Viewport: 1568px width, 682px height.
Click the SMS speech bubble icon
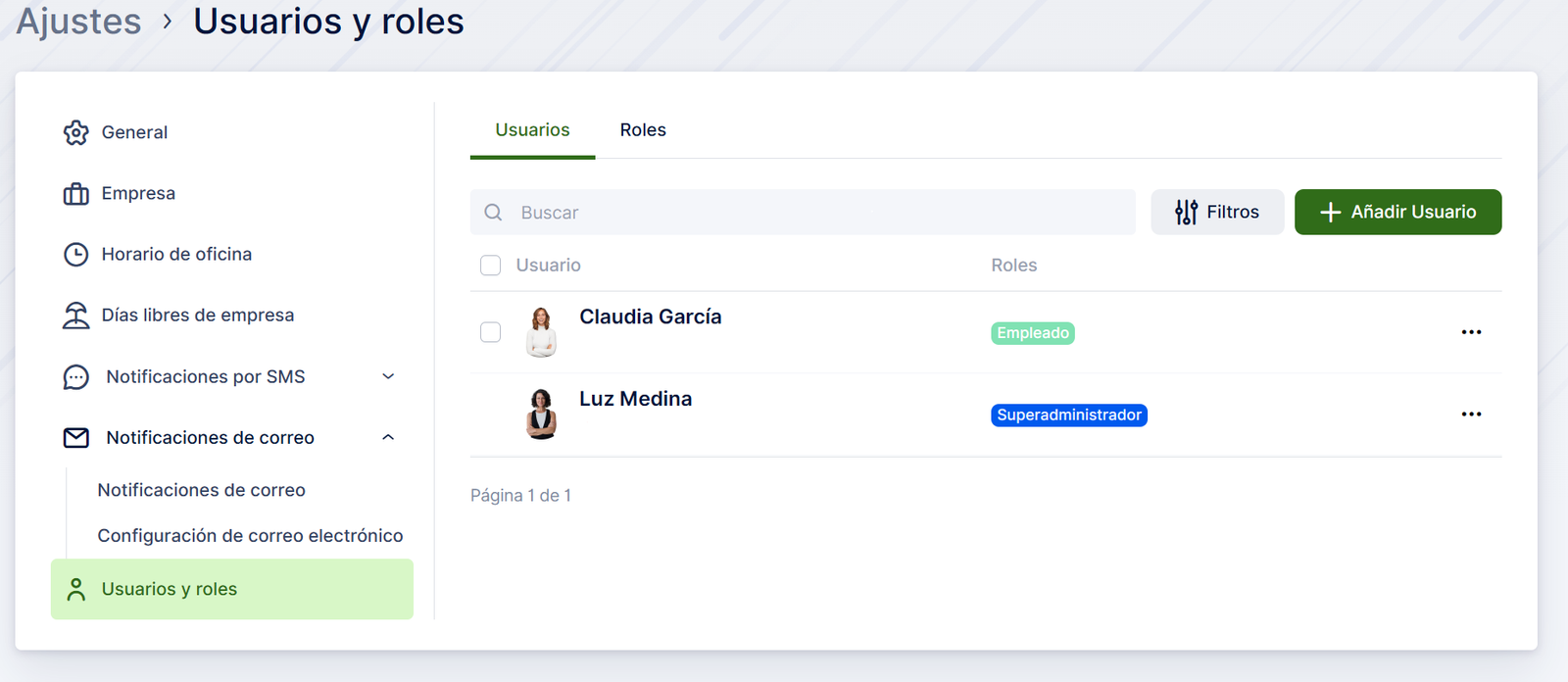(x=75, y=377)
